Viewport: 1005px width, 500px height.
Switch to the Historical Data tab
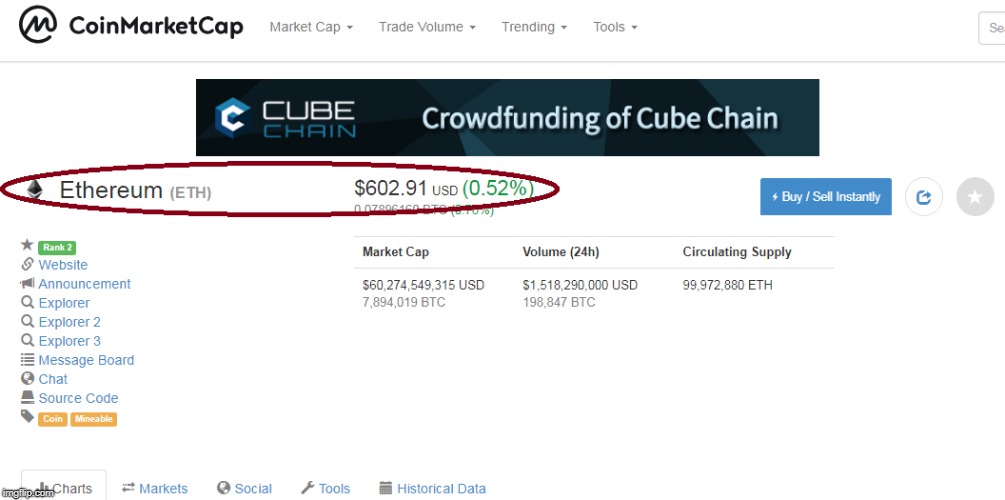click(x=432, y=488)
